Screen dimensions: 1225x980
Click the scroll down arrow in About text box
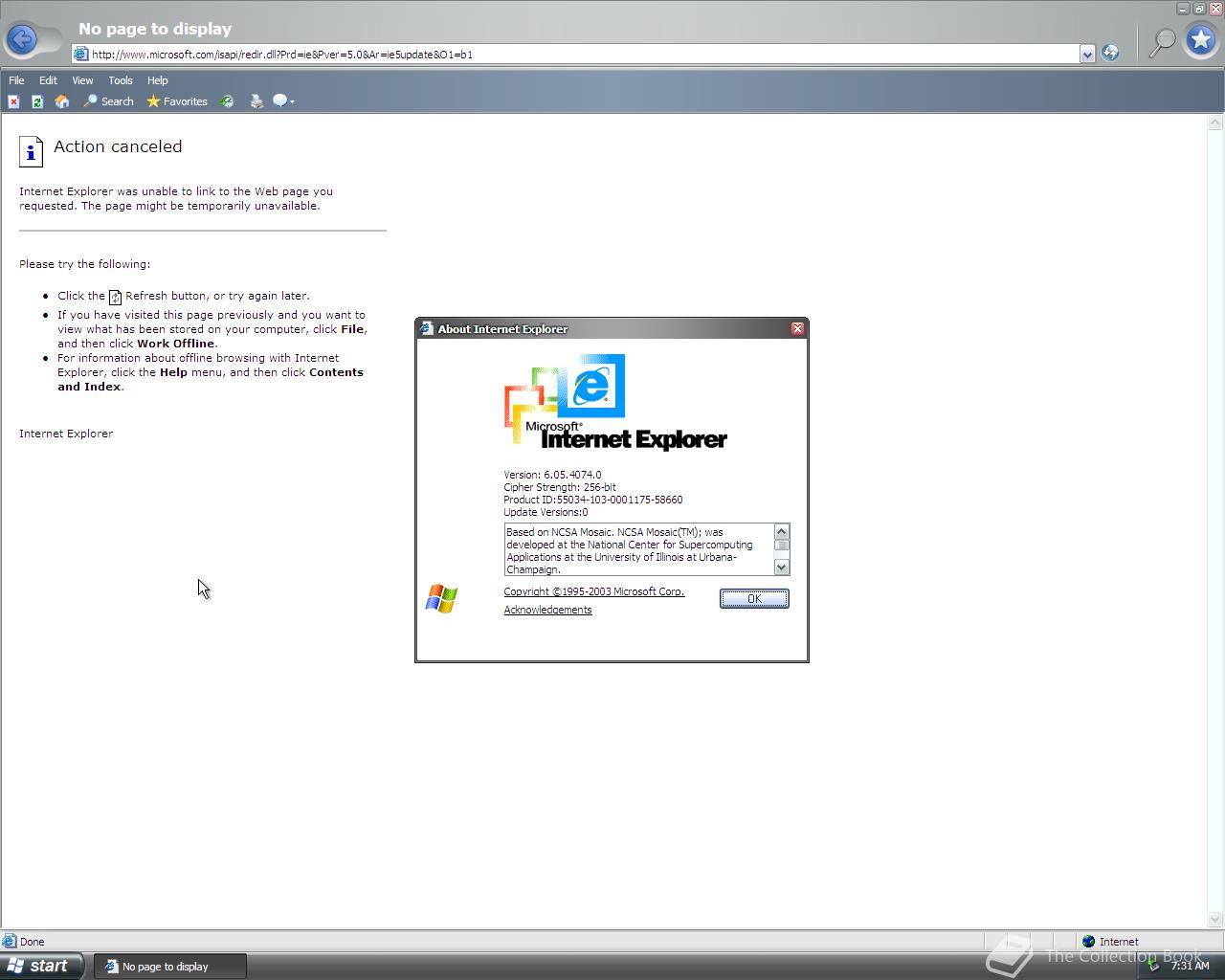click(782, 568)
